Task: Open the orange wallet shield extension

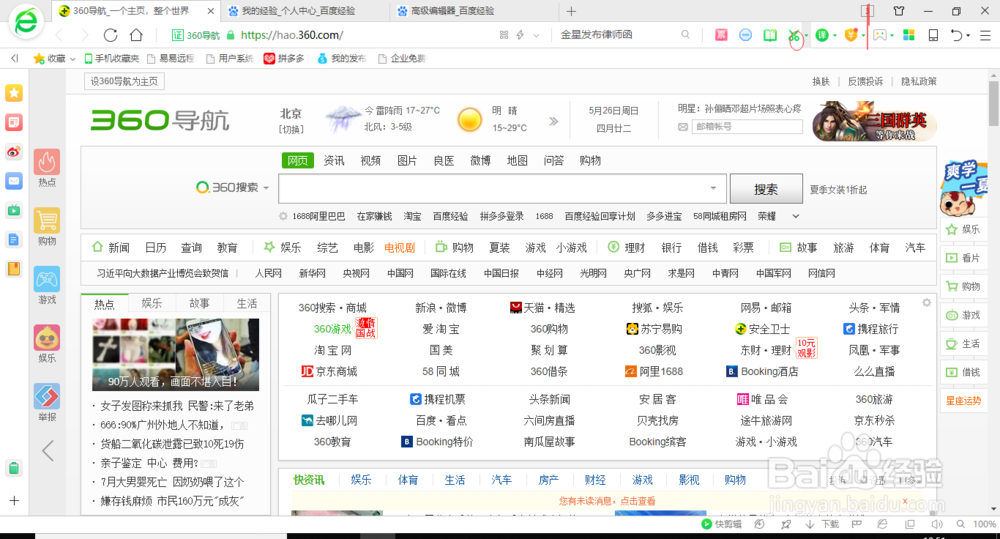Action: tap(850, 35)
